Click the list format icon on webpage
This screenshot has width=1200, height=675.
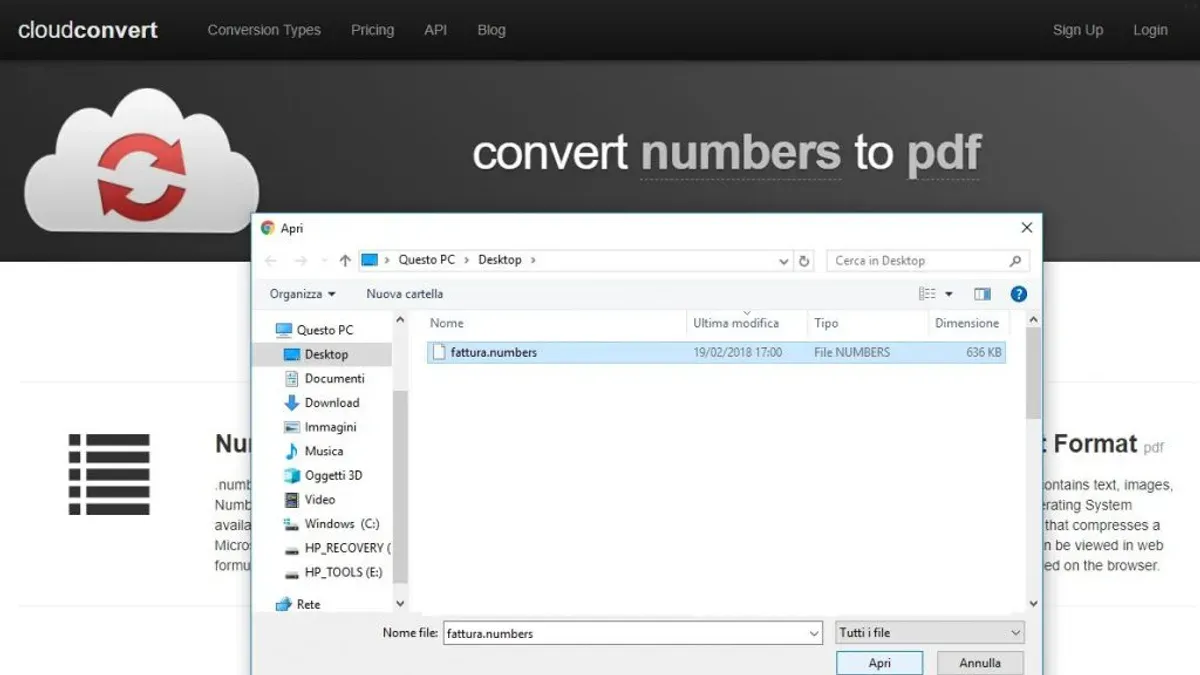pos(109,475)
